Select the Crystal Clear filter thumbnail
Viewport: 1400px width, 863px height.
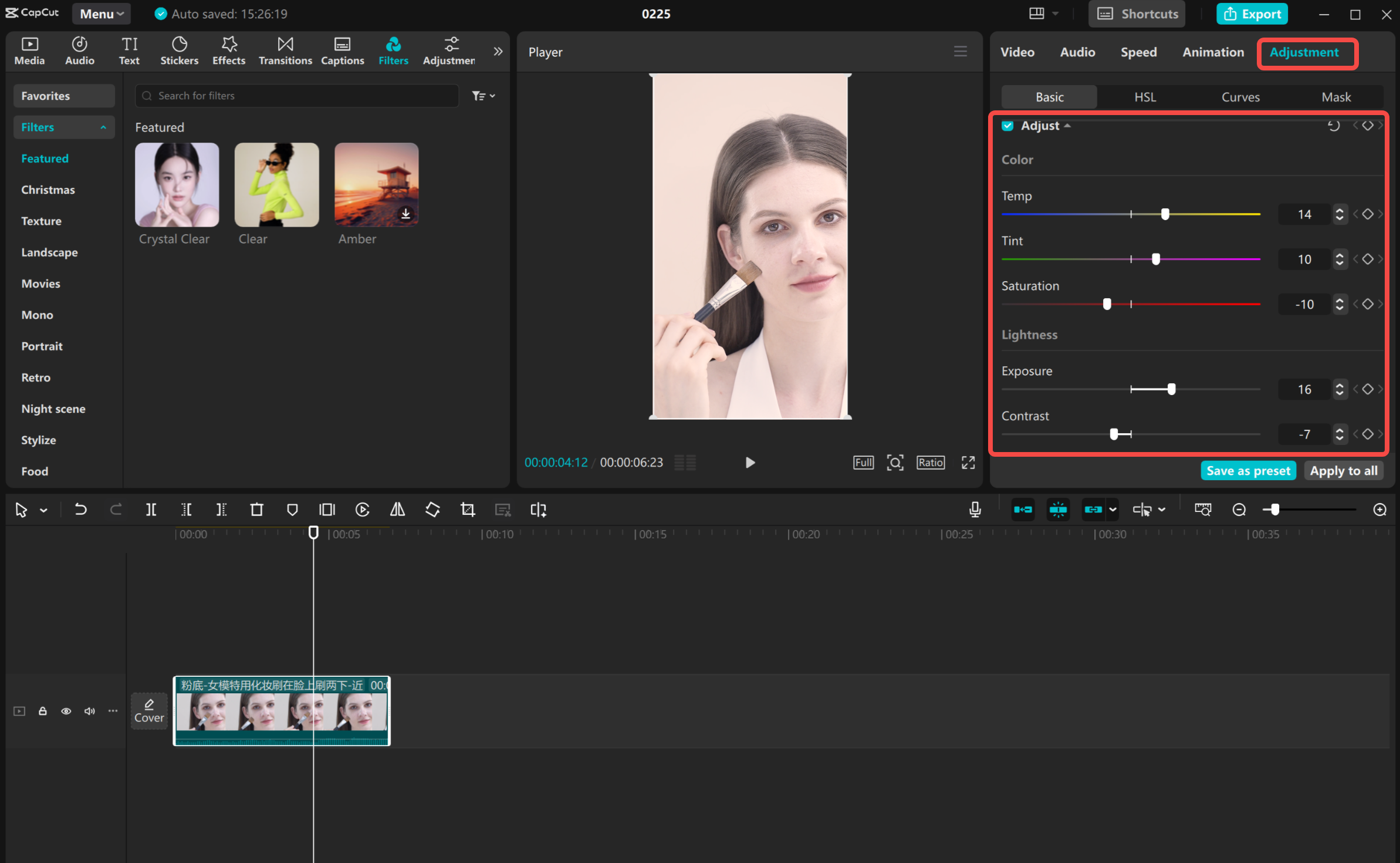[177, 185]
